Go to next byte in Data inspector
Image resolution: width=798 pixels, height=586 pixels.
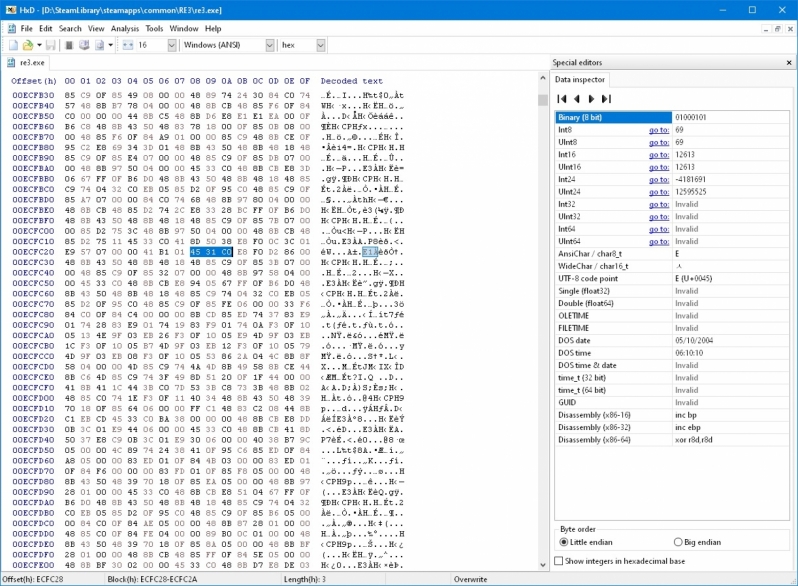tap(591, 99)
